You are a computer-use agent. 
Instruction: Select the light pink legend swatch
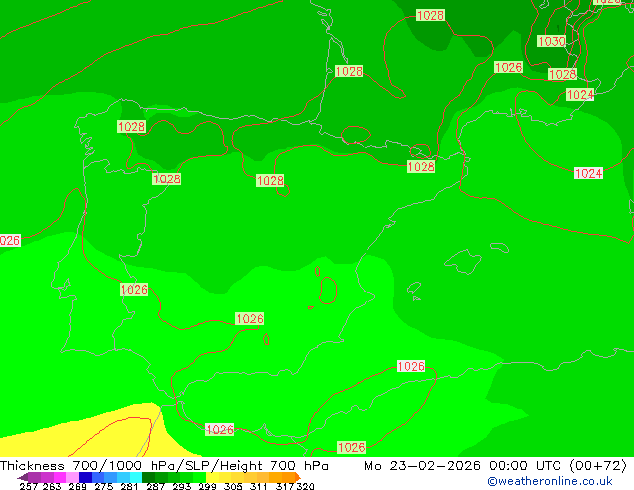[72, 477]
